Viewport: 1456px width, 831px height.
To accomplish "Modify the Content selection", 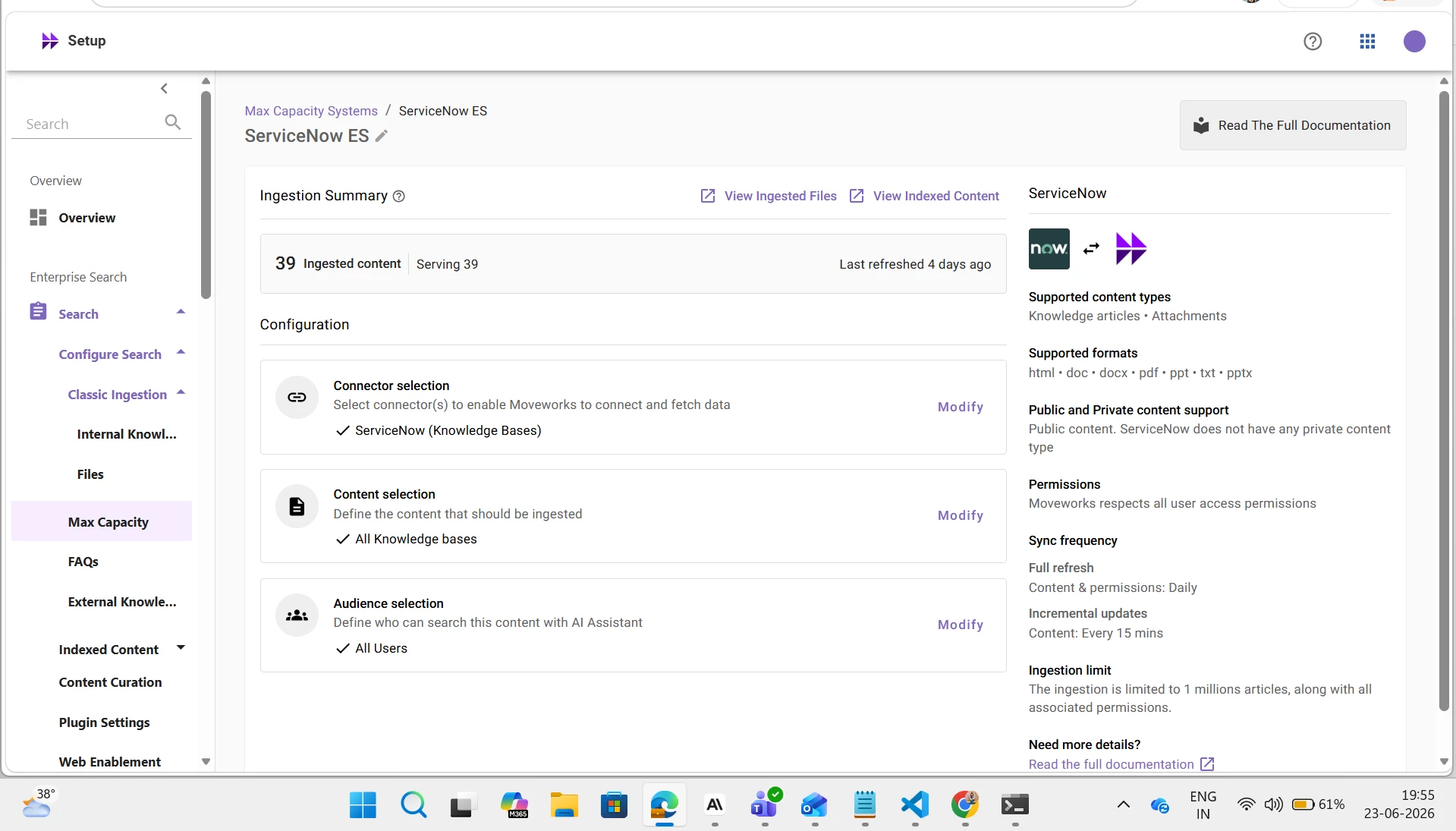I will click(961, 515).
